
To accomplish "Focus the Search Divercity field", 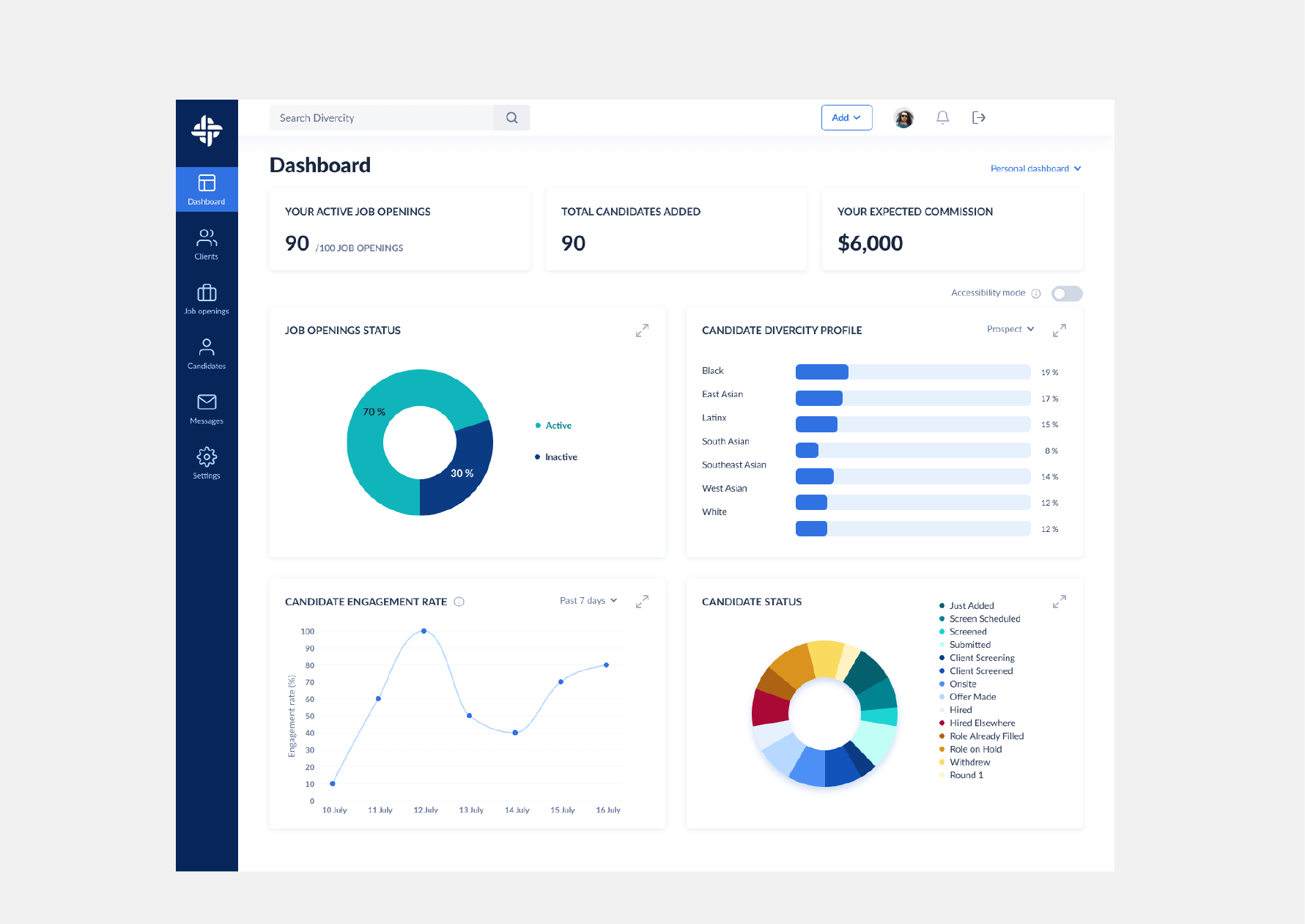I will (382, 118).
